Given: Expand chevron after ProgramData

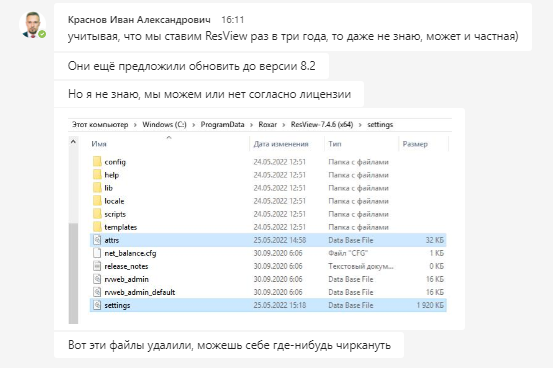Looking at the screenshot, I should [251, 125].
